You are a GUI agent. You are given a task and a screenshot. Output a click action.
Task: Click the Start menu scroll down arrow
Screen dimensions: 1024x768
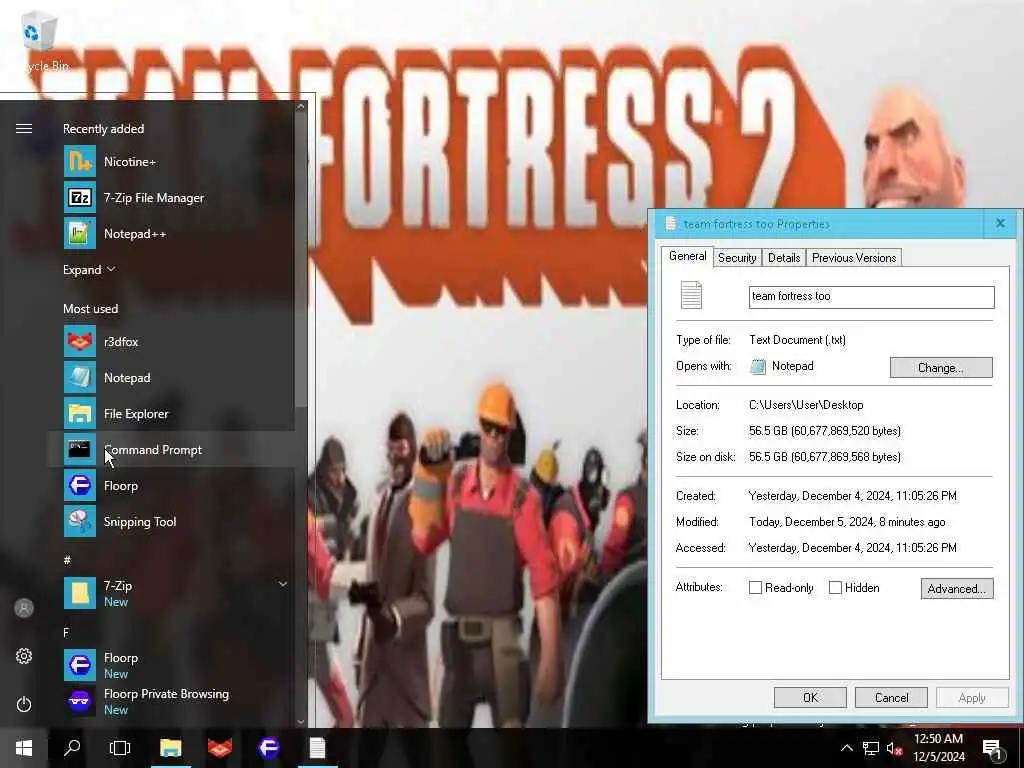(300, 722)
